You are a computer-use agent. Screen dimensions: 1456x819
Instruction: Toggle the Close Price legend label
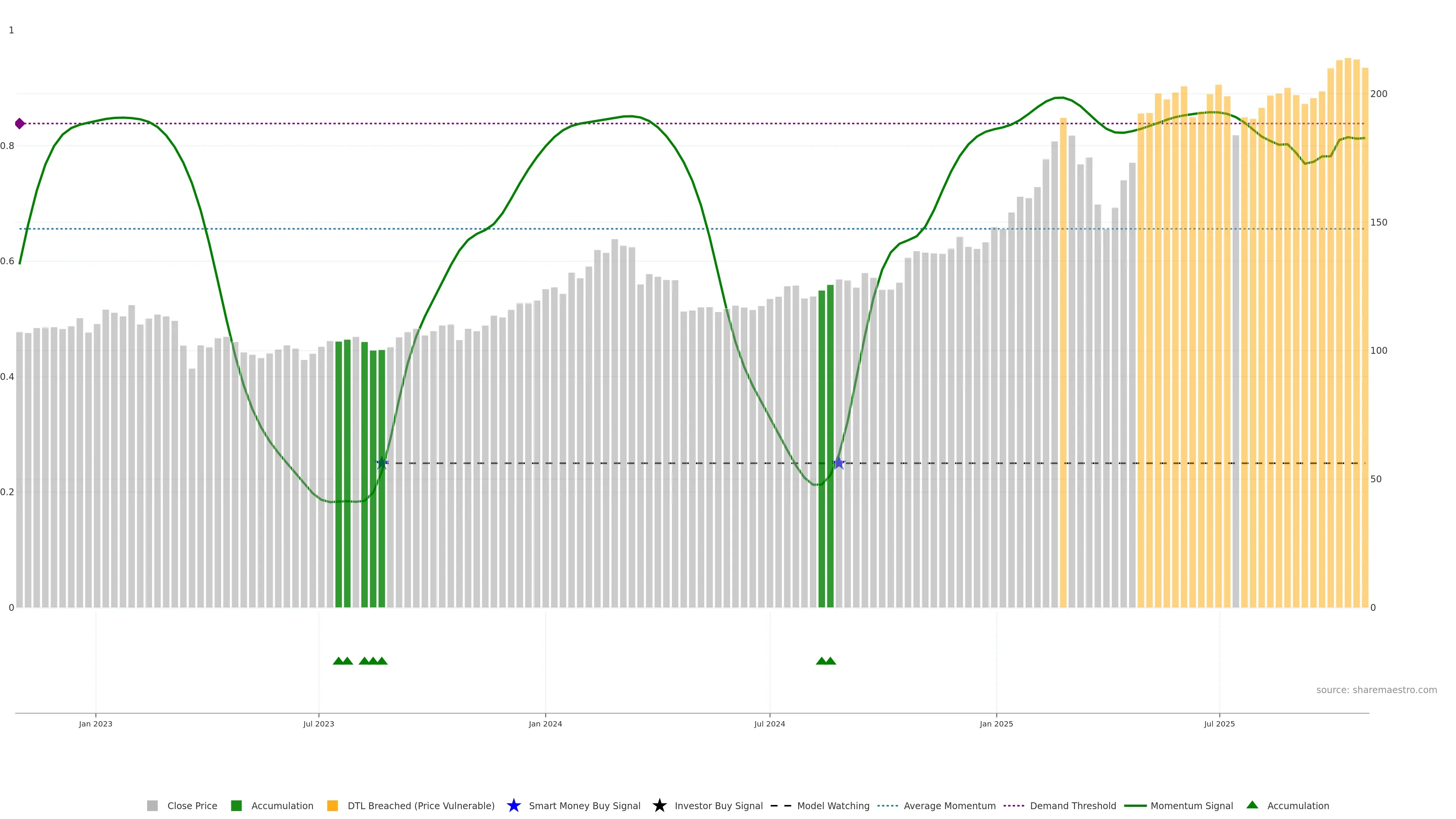click(x=192, y=805)
